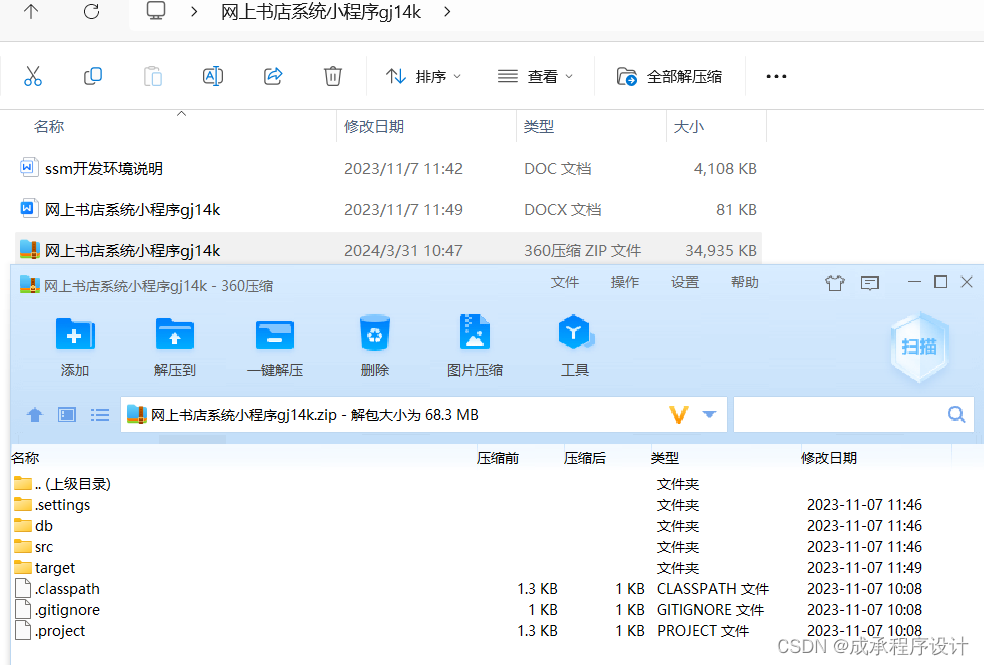This screenshot has height=665, width=984.
Task: Sort archive list by 类型 column
Action: pyautogui.click(x=665, y=458)
